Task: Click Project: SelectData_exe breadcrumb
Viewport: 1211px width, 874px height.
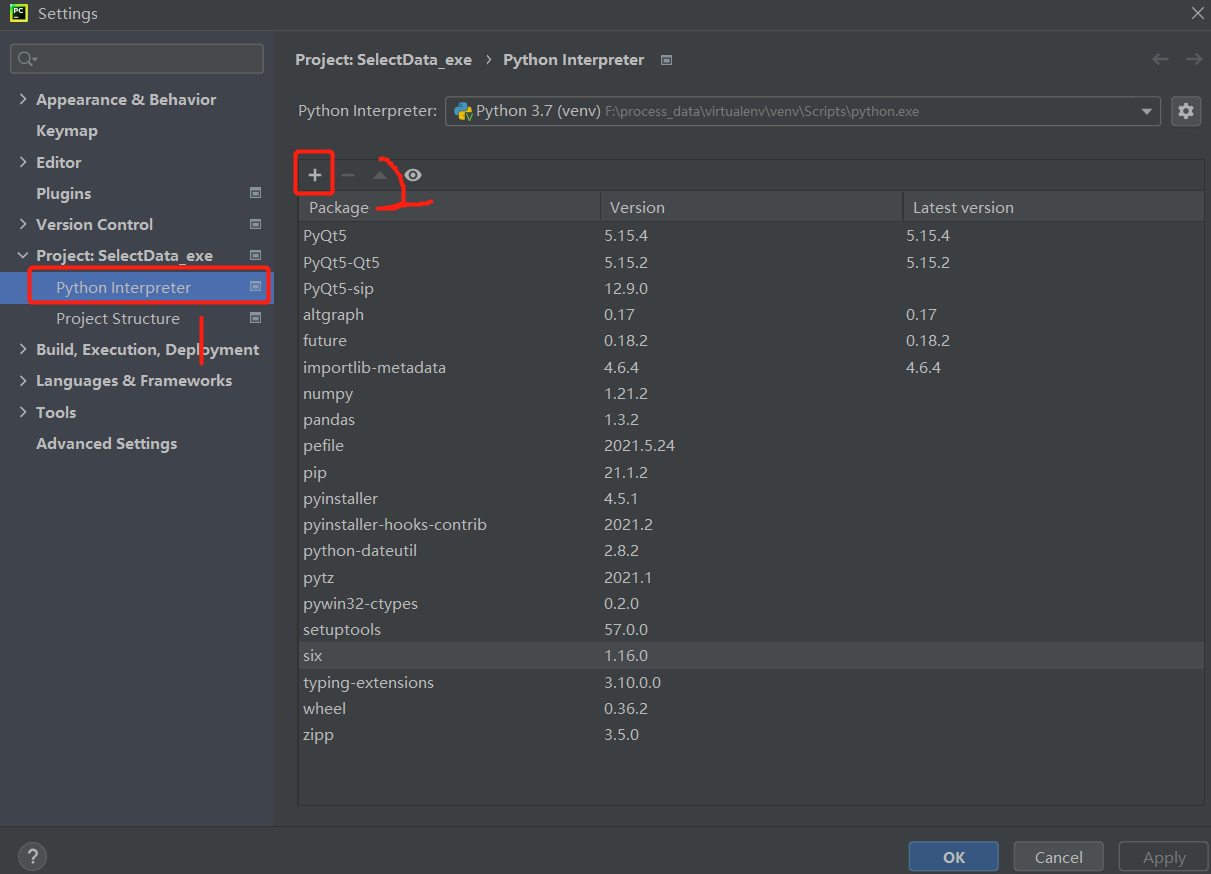Action: click(383, 60)
